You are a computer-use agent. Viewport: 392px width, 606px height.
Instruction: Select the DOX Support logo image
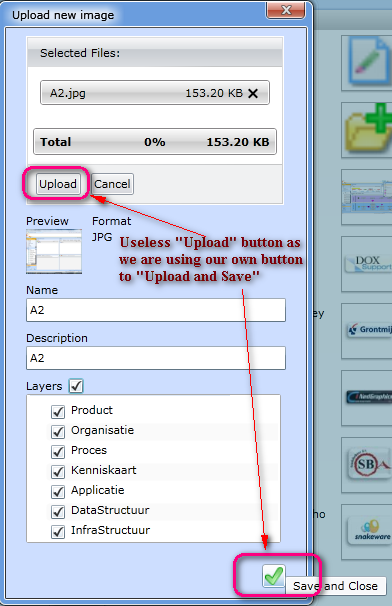367,264
